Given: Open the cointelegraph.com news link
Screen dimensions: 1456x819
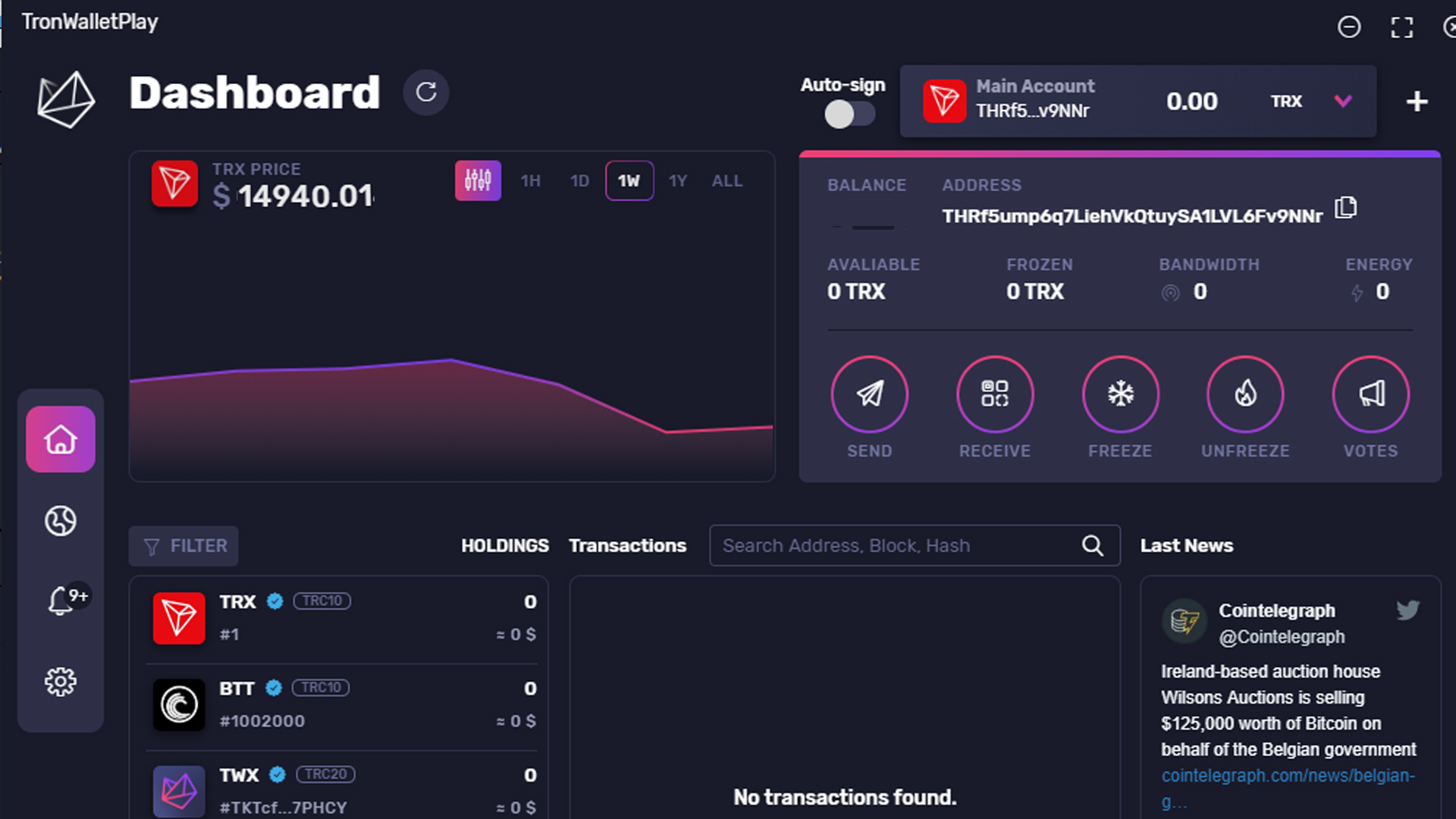Looking at the screenshot, I should pyautogui.click(x=1288, y=776).
